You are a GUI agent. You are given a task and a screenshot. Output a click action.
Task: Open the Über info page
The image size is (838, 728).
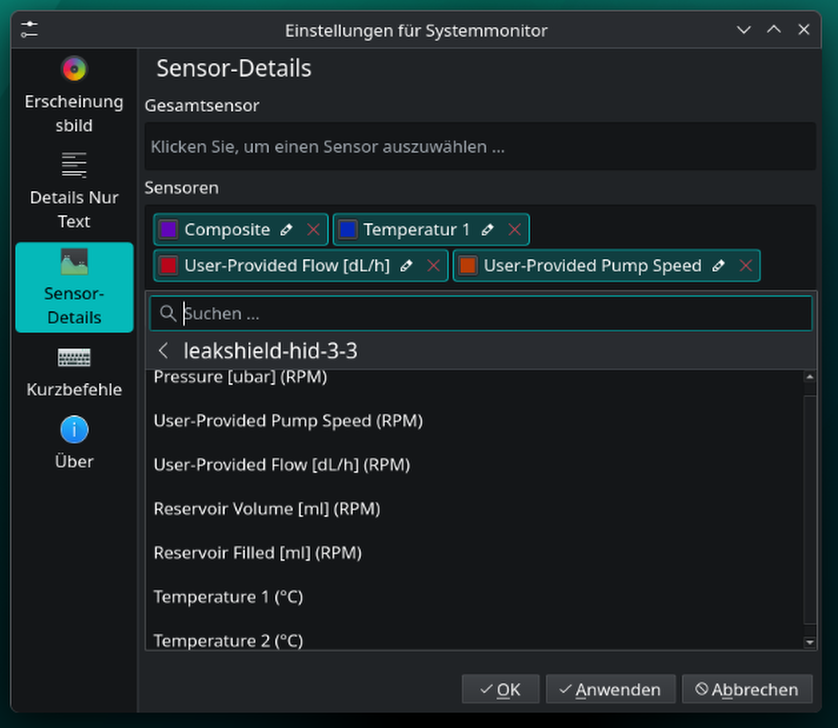pyautogui.click(x=74, y=443)
